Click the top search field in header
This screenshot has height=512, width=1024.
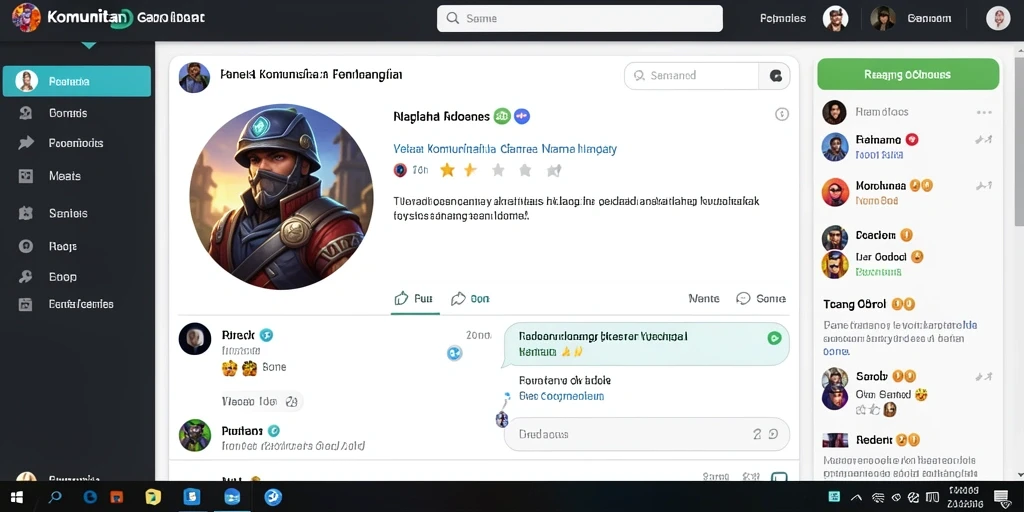(x=579, y=18)
